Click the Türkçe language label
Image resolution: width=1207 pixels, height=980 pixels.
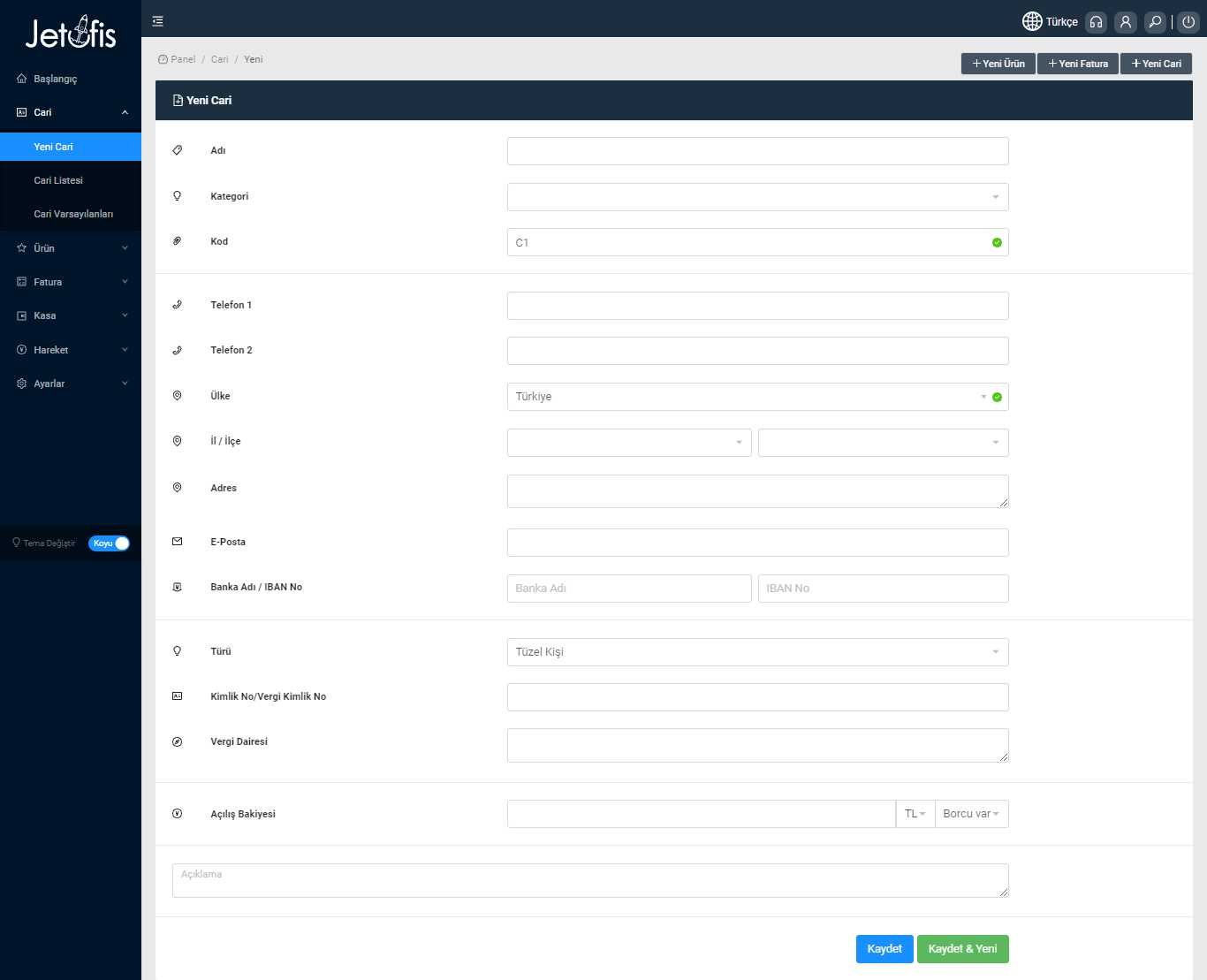1062,22
